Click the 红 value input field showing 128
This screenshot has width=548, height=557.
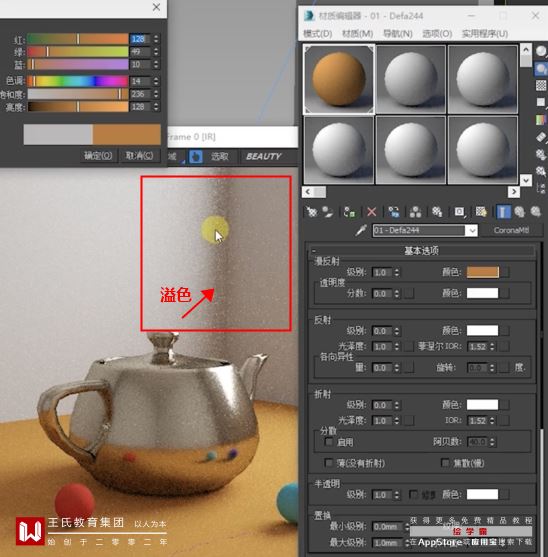140,39
